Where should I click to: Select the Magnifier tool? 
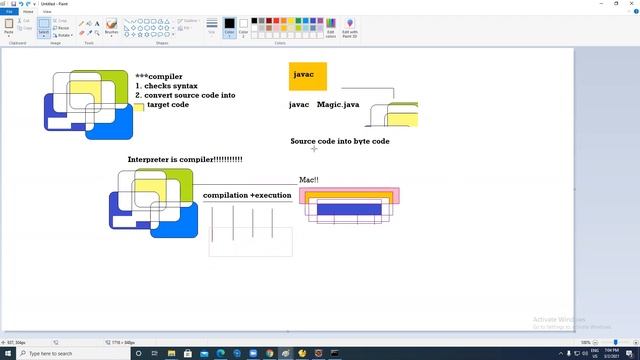coord(97,32)
